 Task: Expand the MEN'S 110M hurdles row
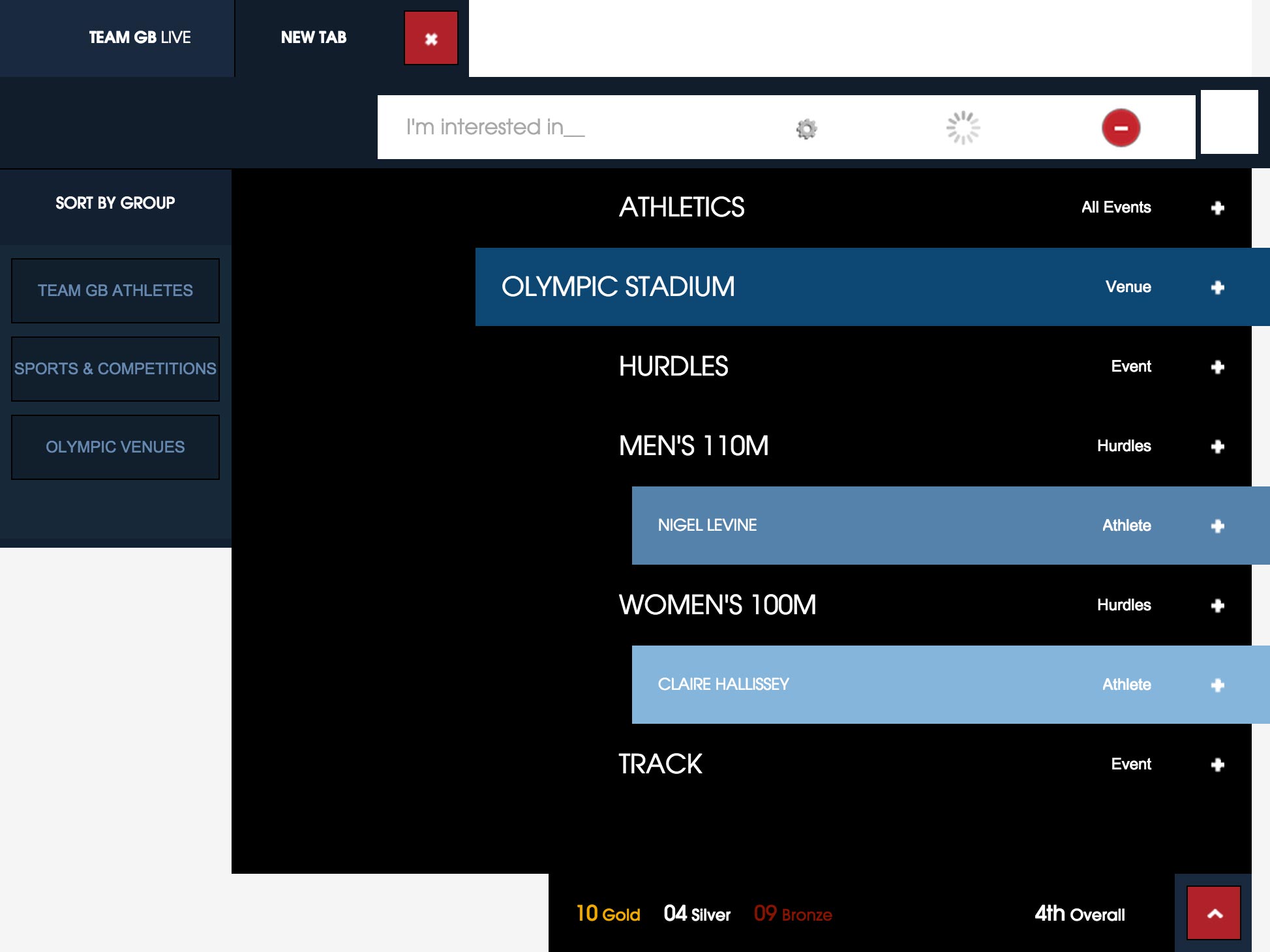tap(1217, 446)
